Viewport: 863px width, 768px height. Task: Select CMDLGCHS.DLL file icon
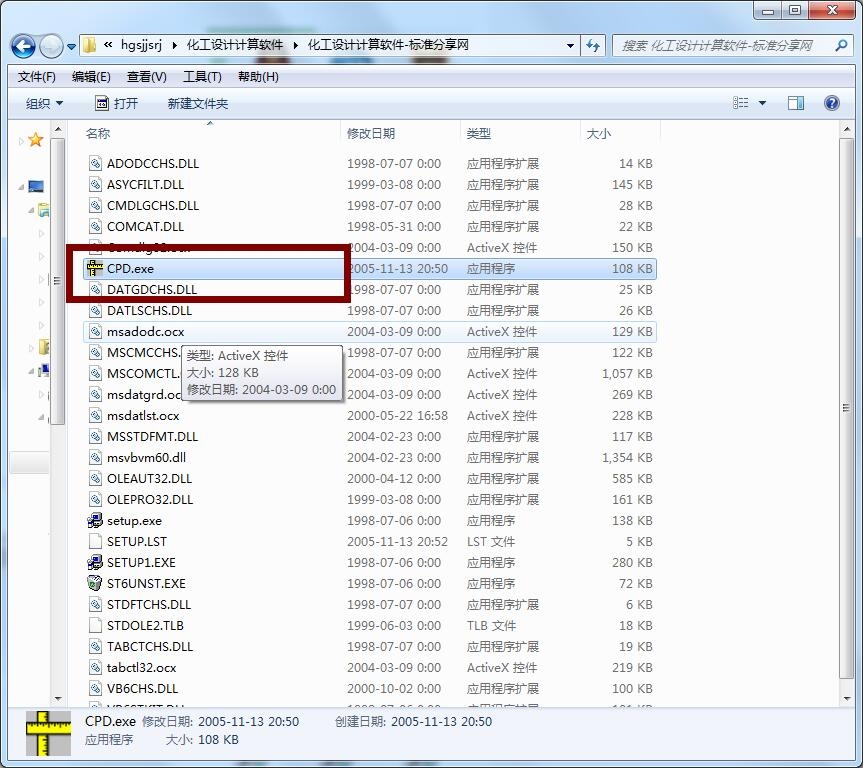(95, 205)
